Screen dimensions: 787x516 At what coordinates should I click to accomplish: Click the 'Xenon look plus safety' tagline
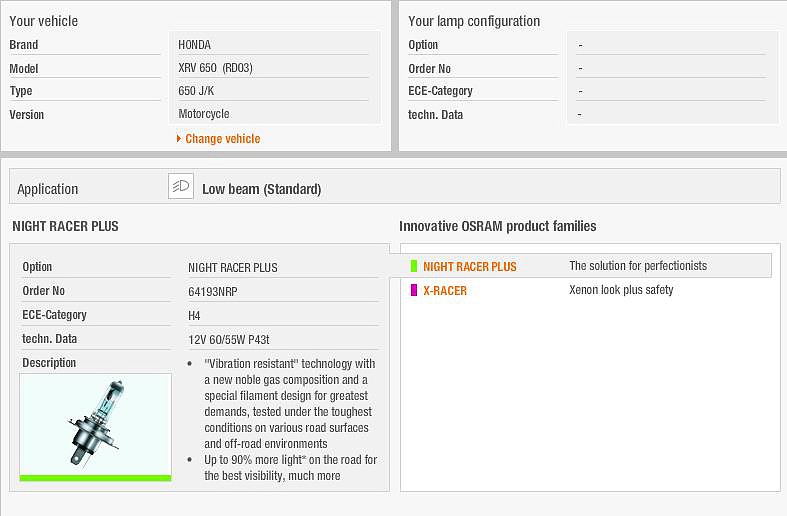[x=621, y=290]
